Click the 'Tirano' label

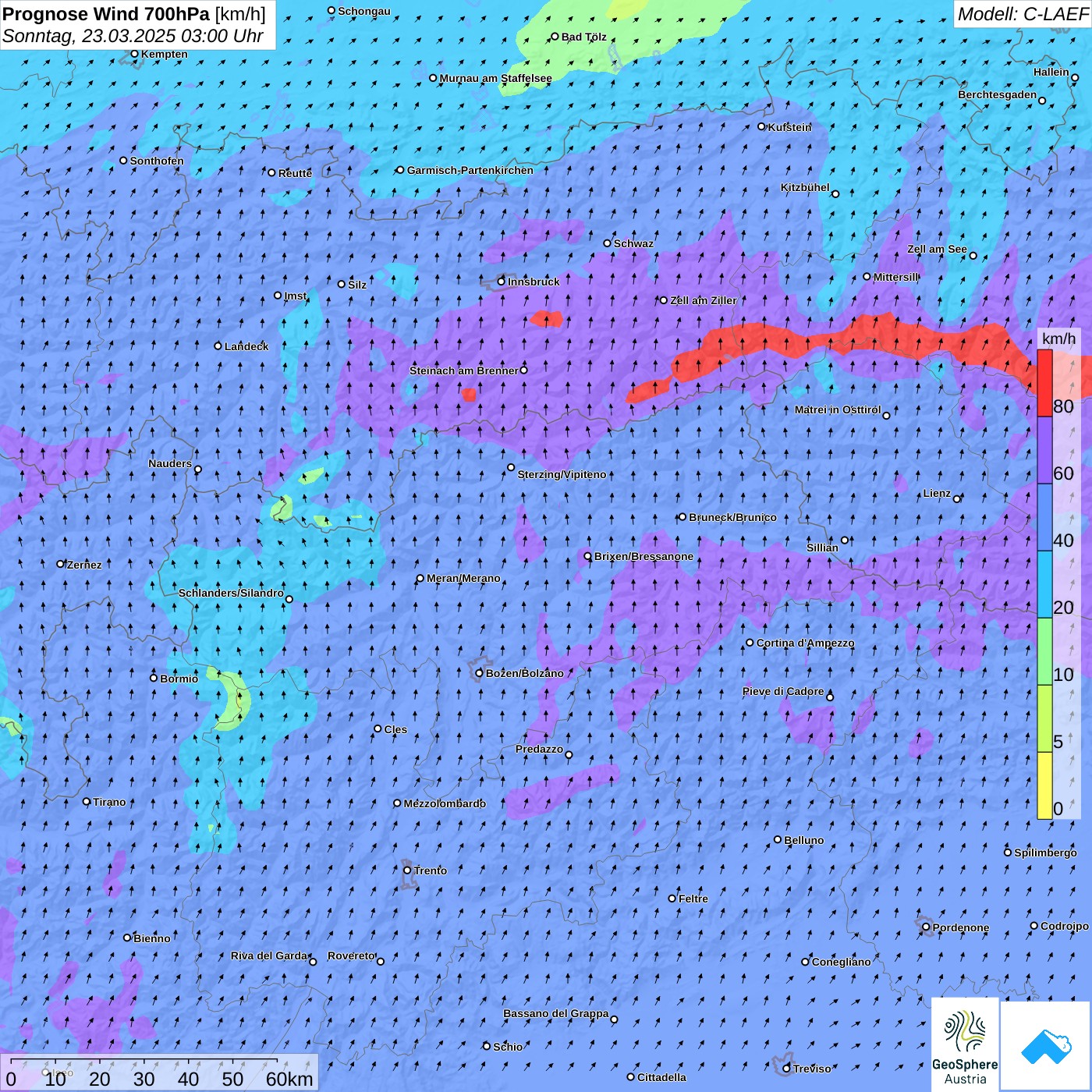(109, 802)
